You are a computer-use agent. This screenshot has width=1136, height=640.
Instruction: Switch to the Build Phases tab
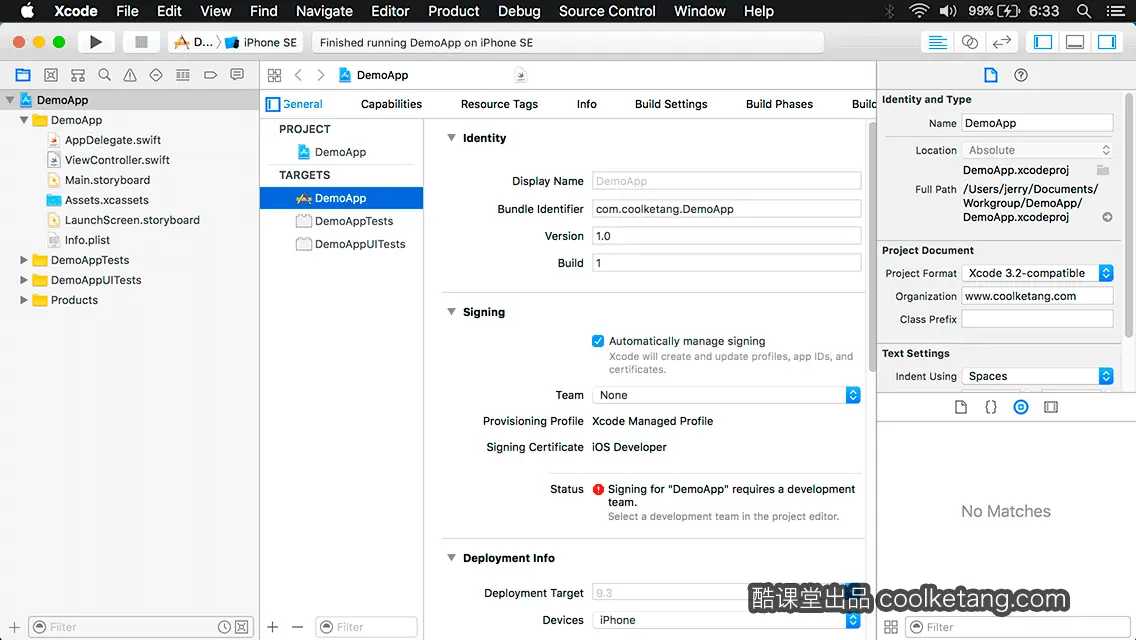(x=780, y=104)
